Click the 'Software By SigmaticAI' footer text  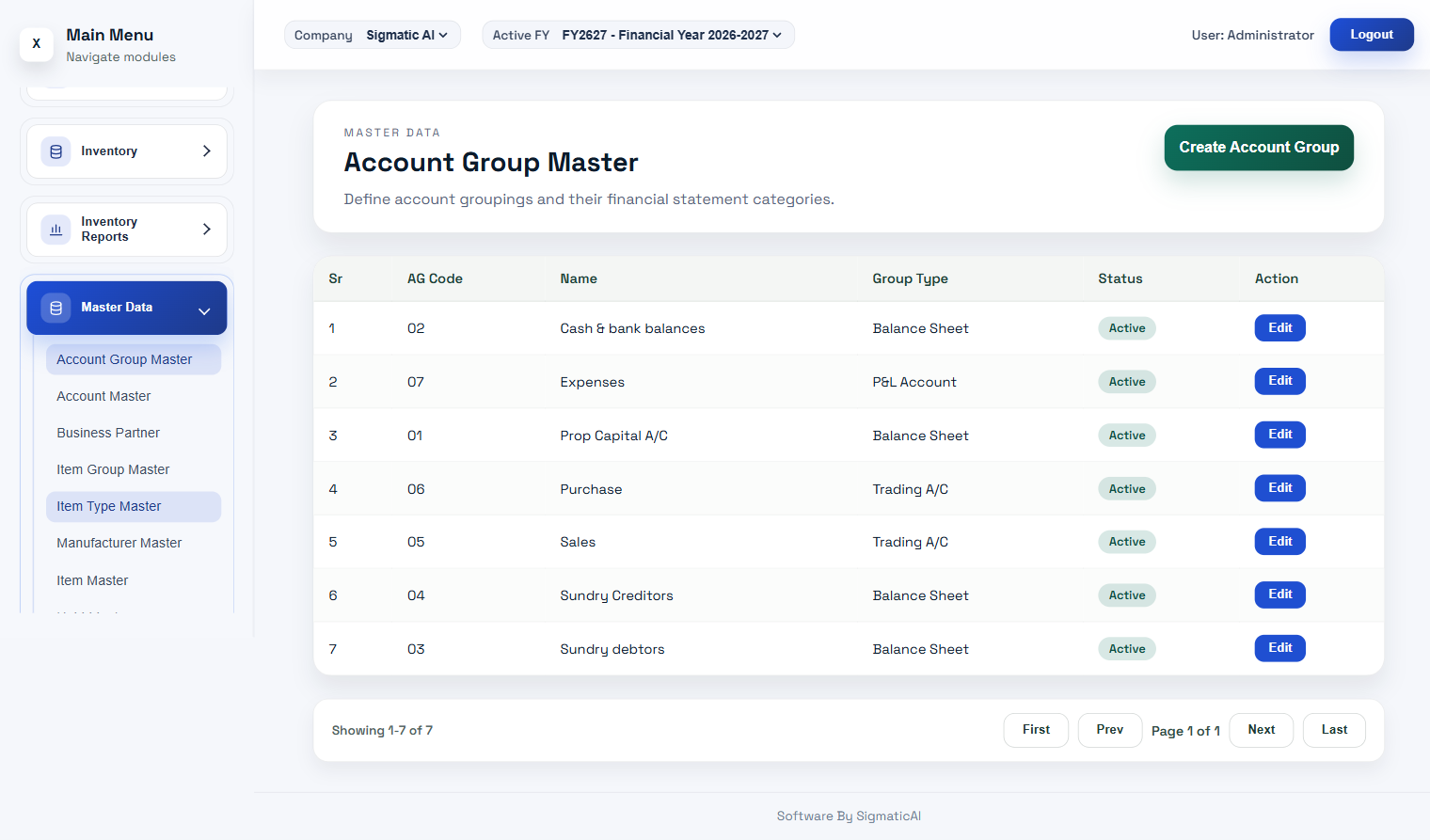click(x=849, y=816)
